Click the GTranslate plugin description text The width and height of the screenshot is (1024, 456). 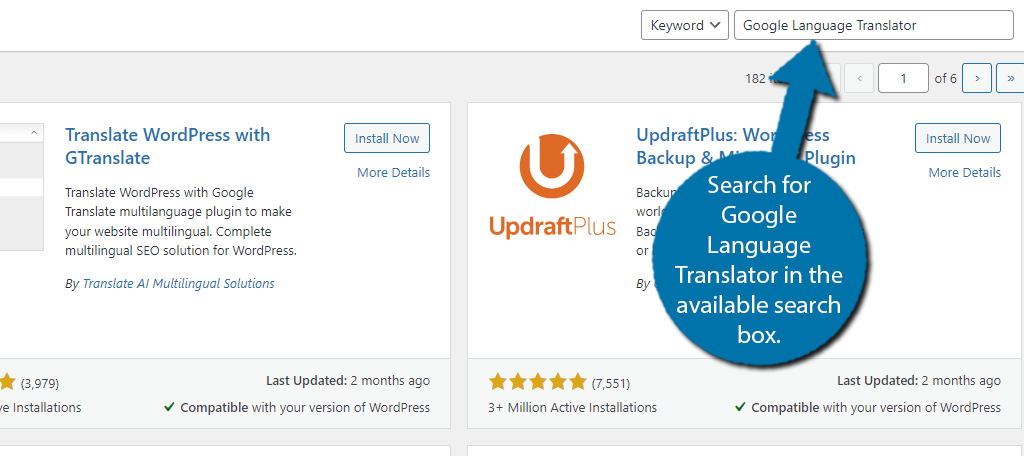(181, 221)
